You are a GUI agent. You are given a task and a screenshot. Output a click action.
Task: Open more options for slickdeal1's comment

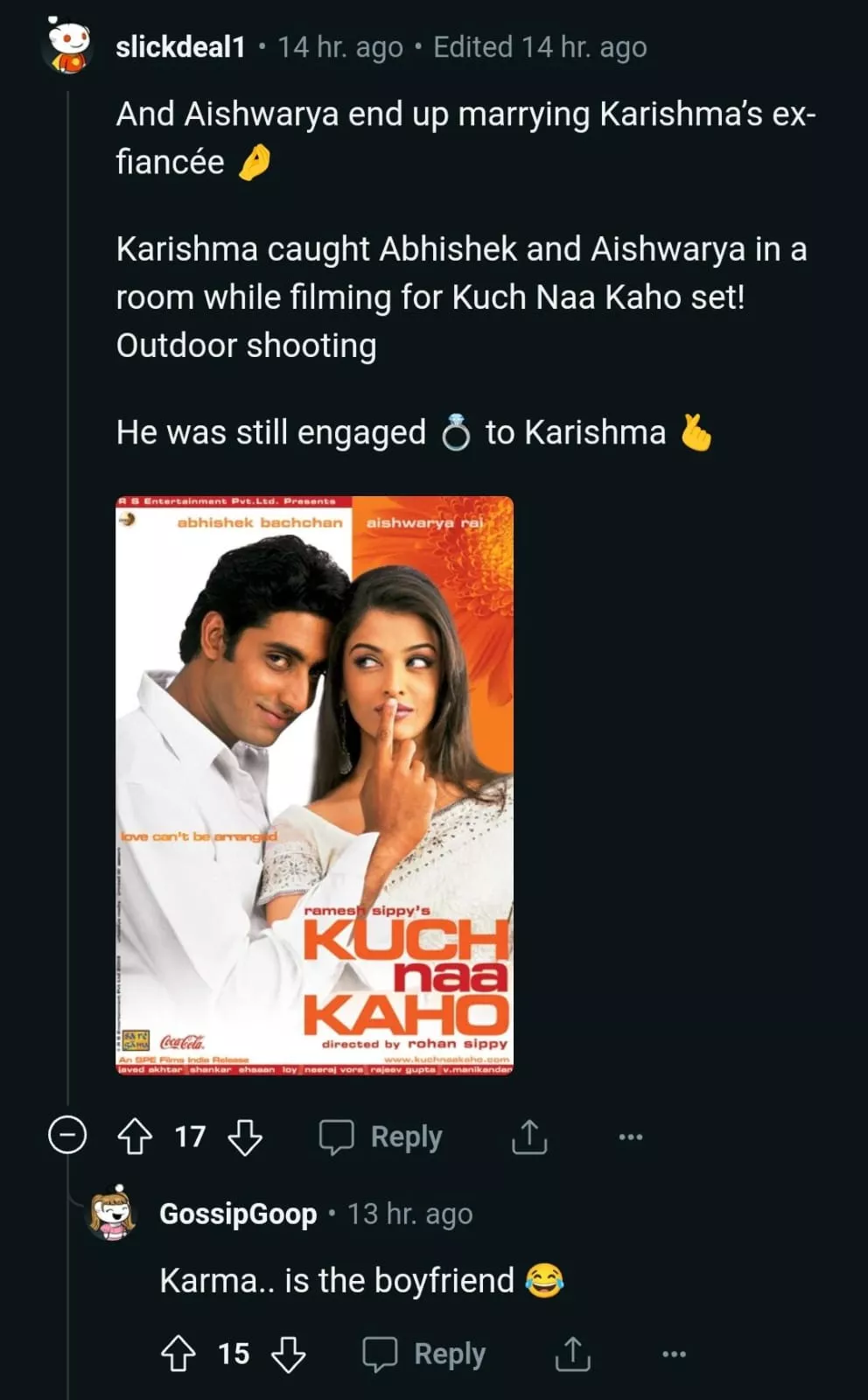630,1137
